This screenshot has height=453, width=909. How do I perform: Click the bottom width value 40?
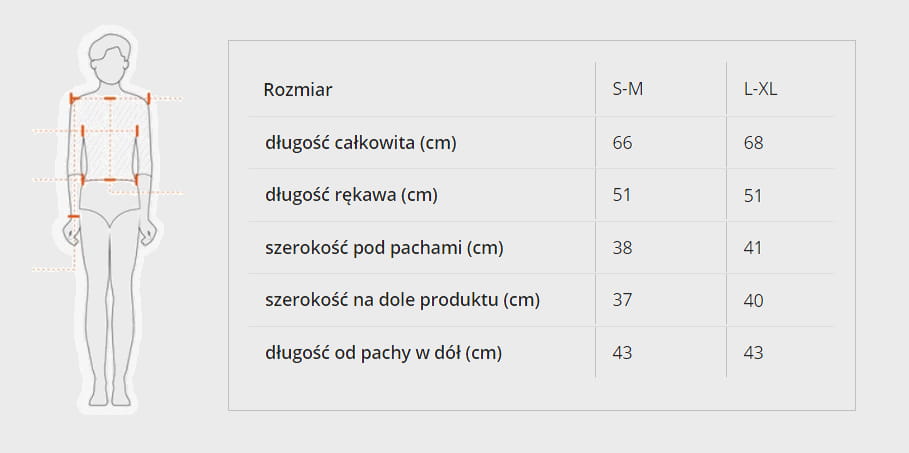pos(753,300)
